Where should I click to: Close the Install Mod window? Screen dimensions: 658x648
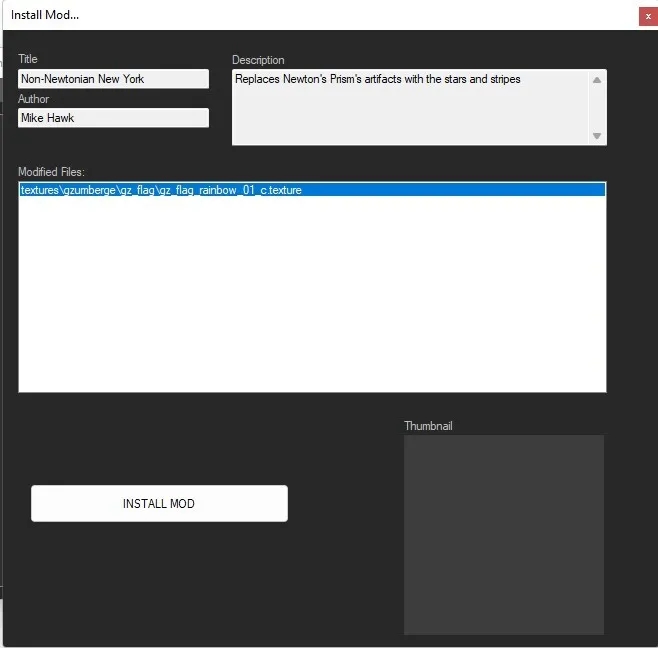pyautogui.click(x=648, y=16)
